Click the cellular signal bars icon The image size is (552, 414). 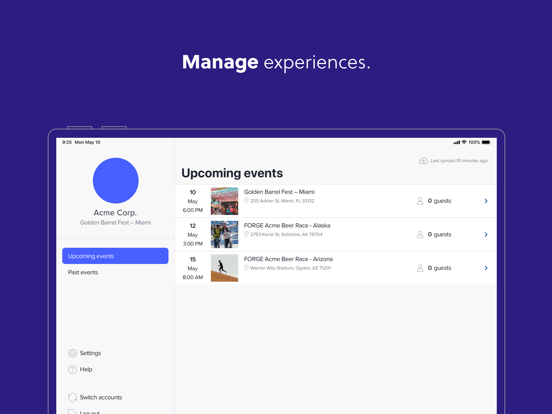(457, 142)
